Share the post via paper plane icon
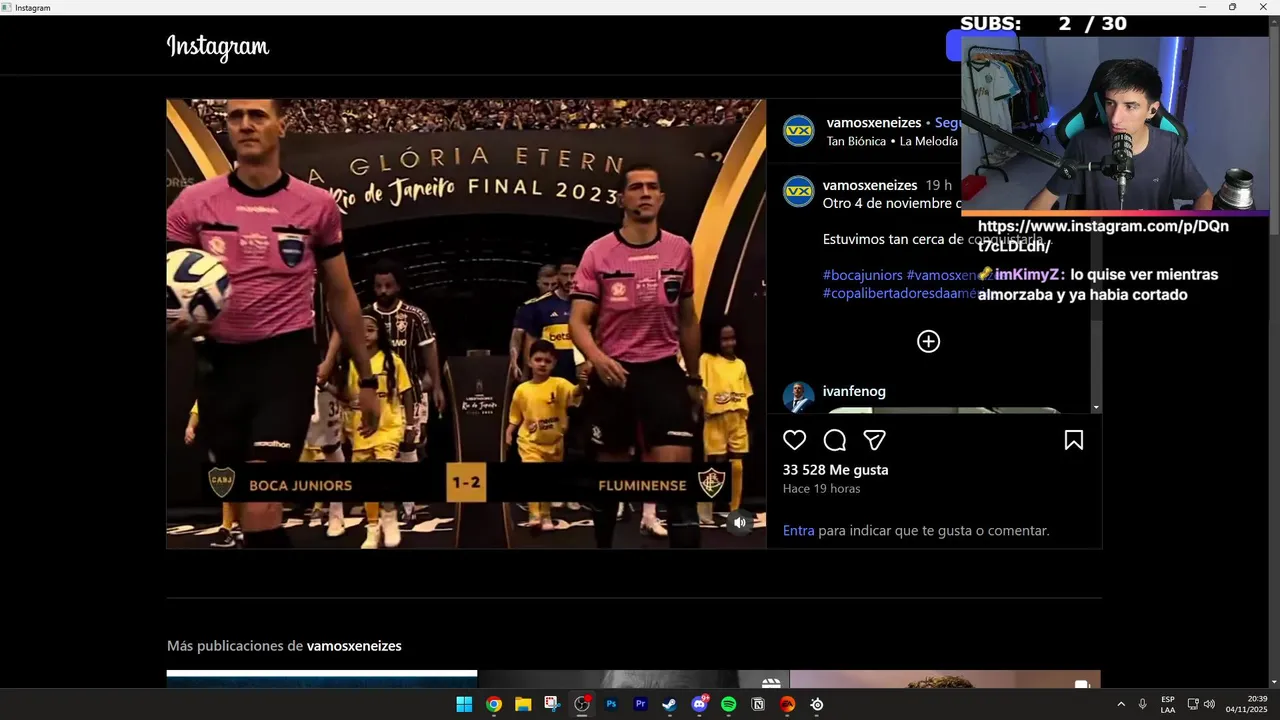 pyautogui.click(x=874, y=440)
